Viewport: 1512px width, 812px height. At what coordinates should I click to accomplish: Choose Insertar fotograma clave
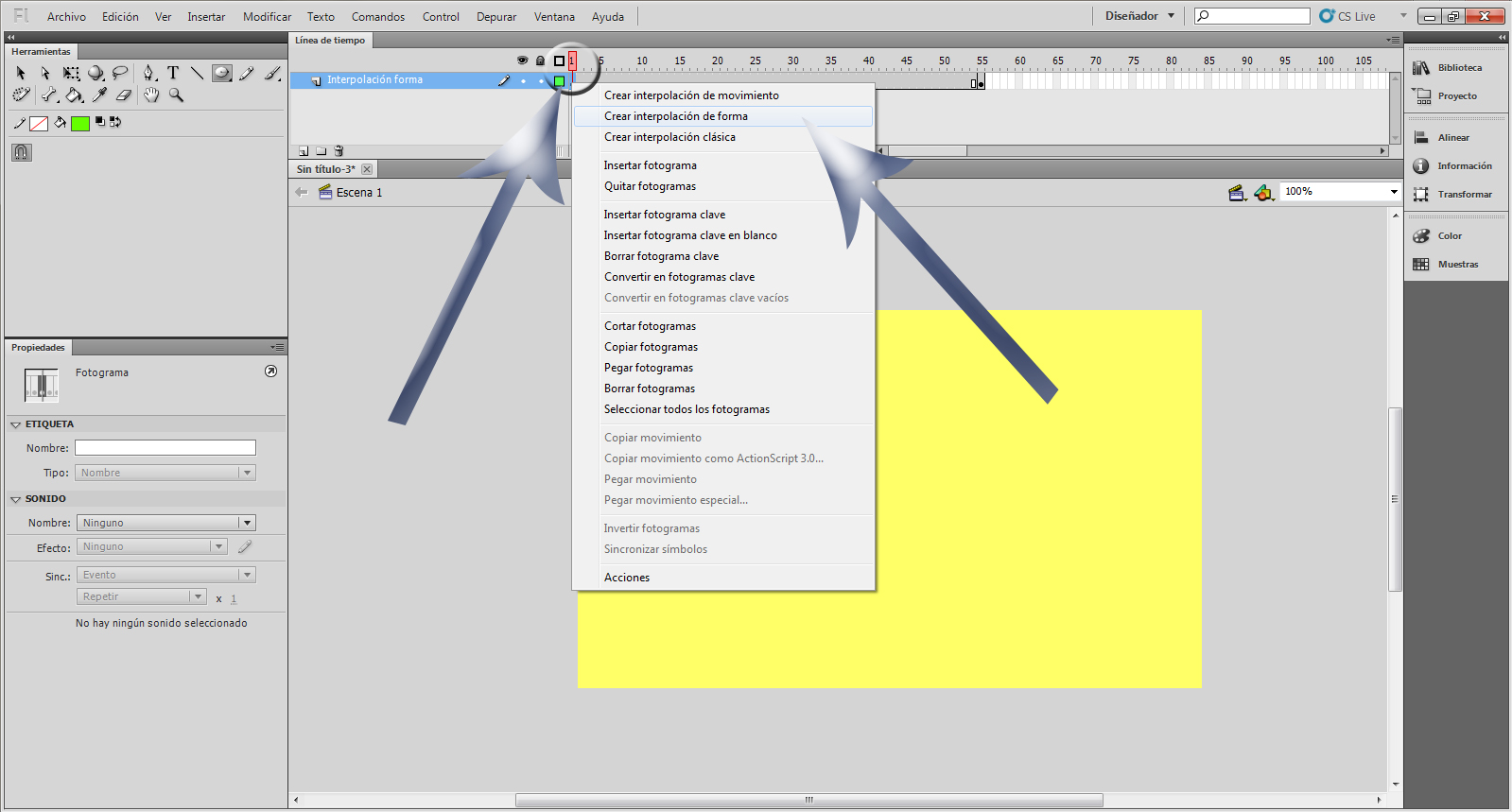tap(723, 215)
